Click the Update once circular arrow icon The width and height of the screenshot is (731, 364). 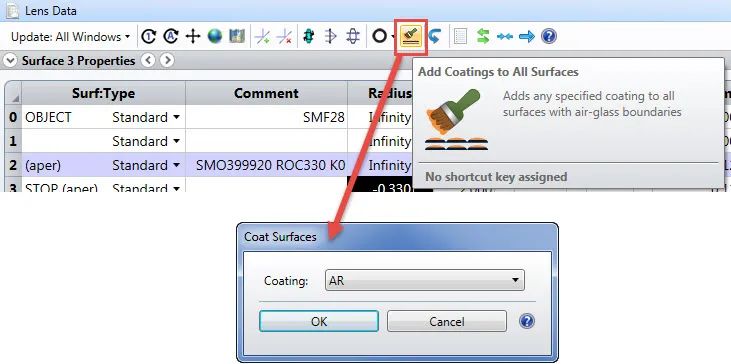coord(148,36)
